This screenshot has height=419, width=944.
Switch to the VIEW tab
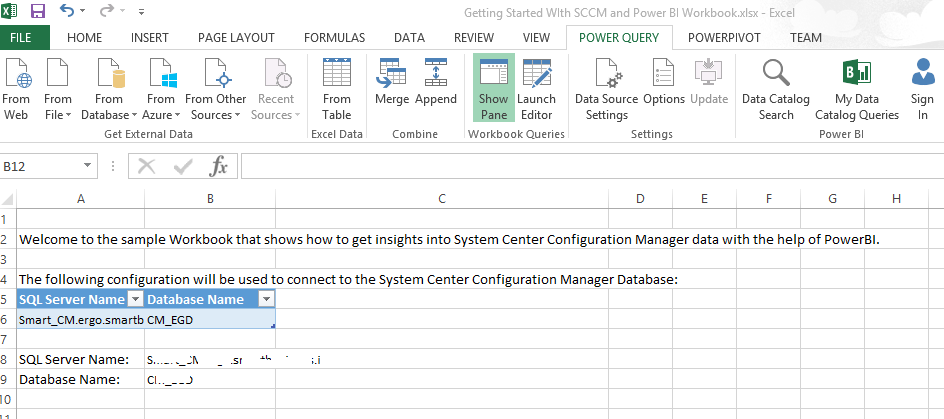(536, 37)
